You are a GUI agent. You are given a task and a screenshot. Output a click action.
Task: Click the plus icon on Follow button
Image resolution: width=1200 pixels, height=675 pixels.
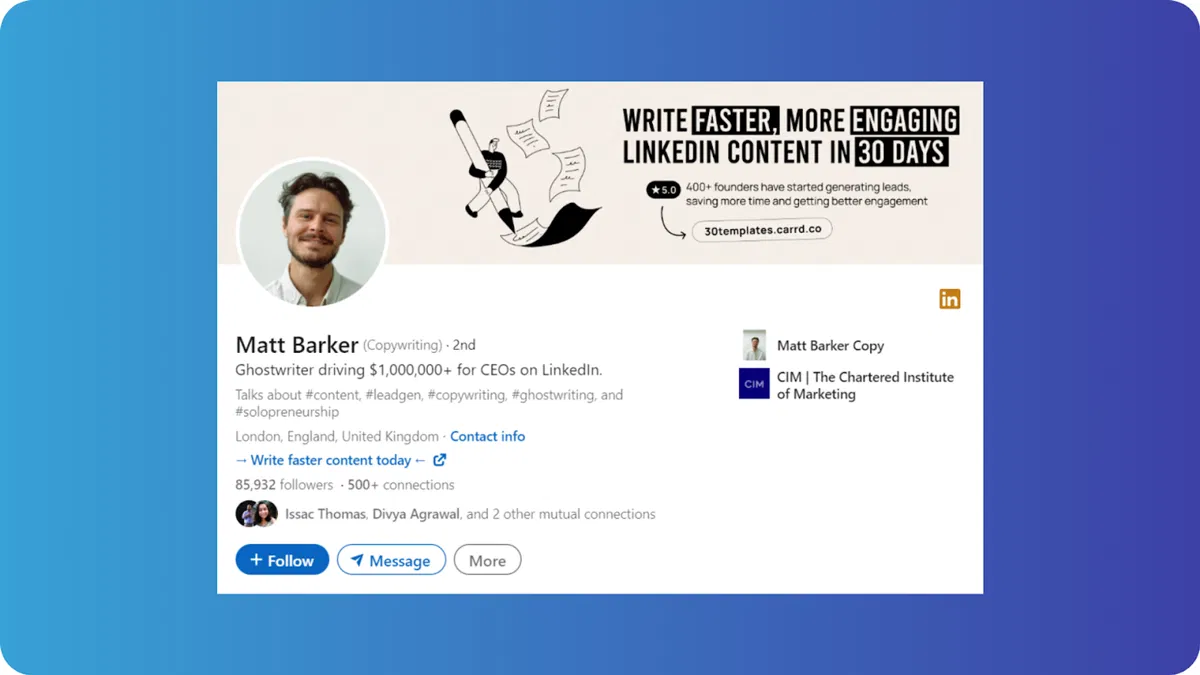tap(256, 560)
